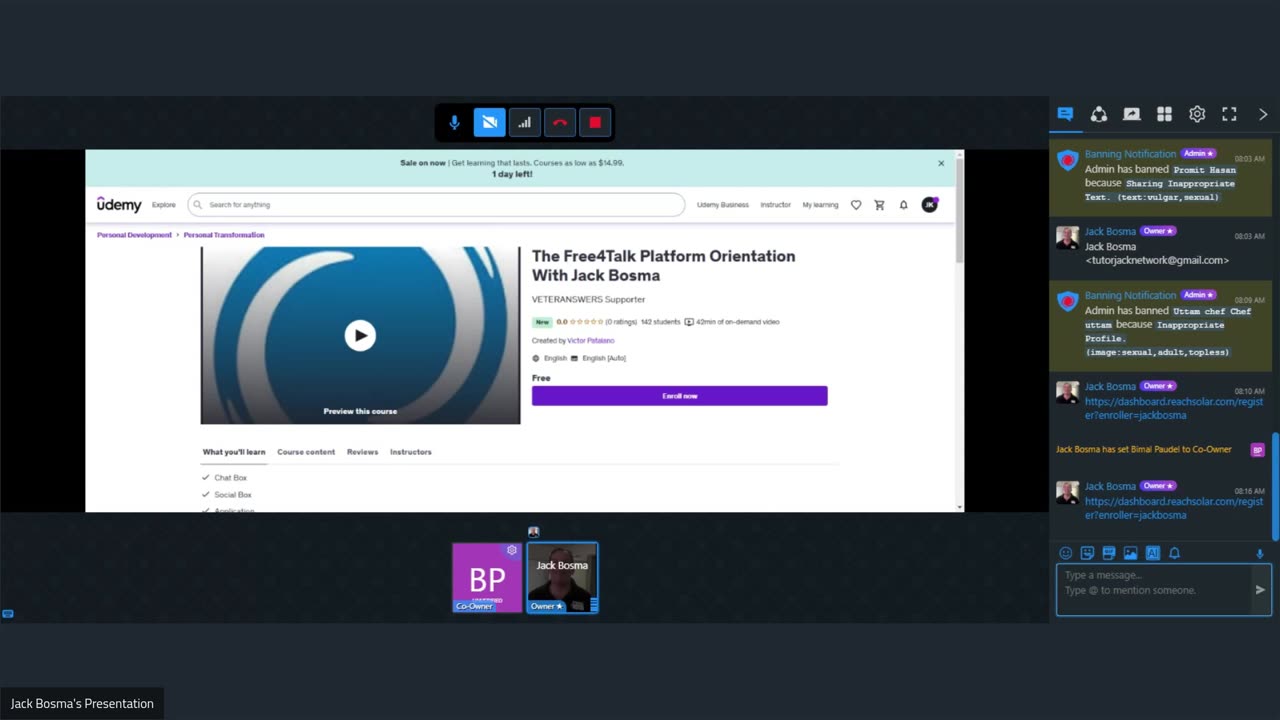1280x720 pixels.
Task: Open the GIF picker icon
Action: click(x=1109, y=553)
